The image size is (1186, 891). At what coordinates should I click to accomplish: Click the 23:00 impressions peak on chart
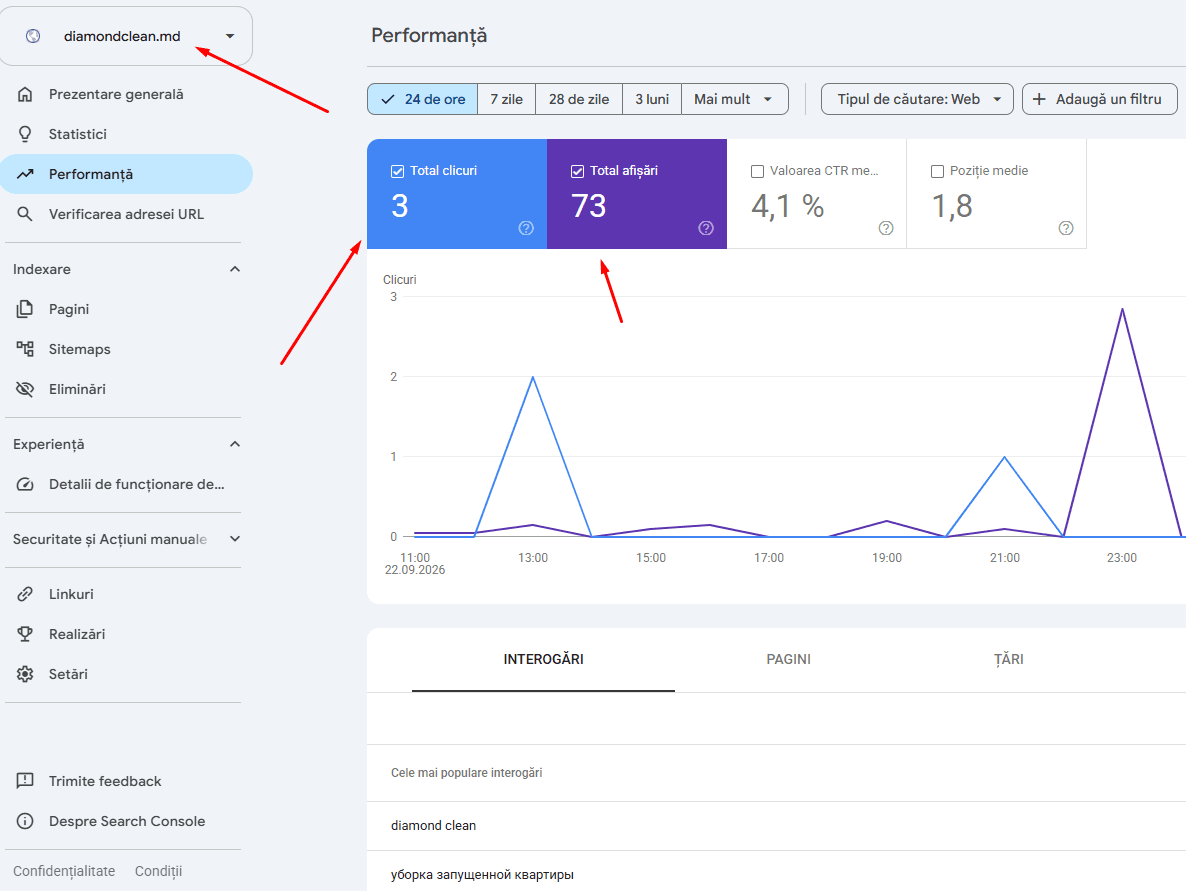tap(1122, 309)
